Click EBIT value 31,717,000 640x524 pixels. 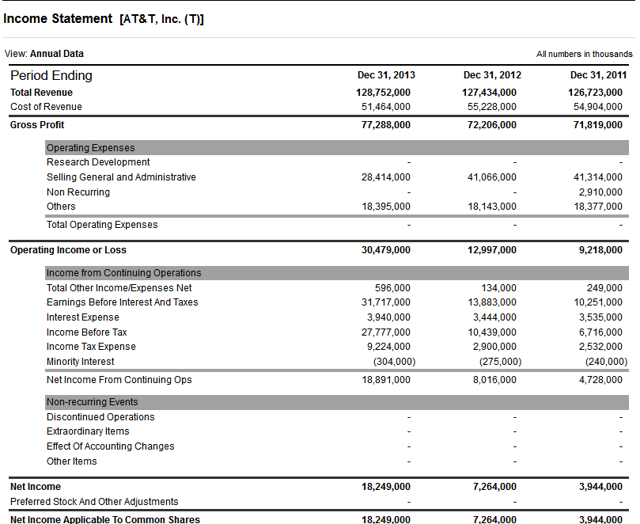point(386,302)
